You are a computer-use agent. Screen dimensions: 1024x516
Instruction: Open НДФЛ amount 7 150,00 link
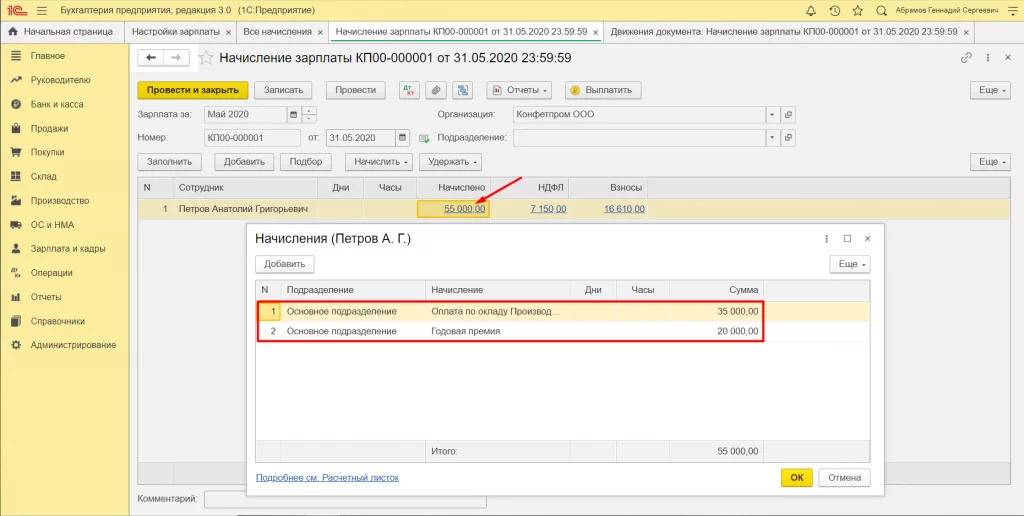pyautogui.click(x=549, y=209)
